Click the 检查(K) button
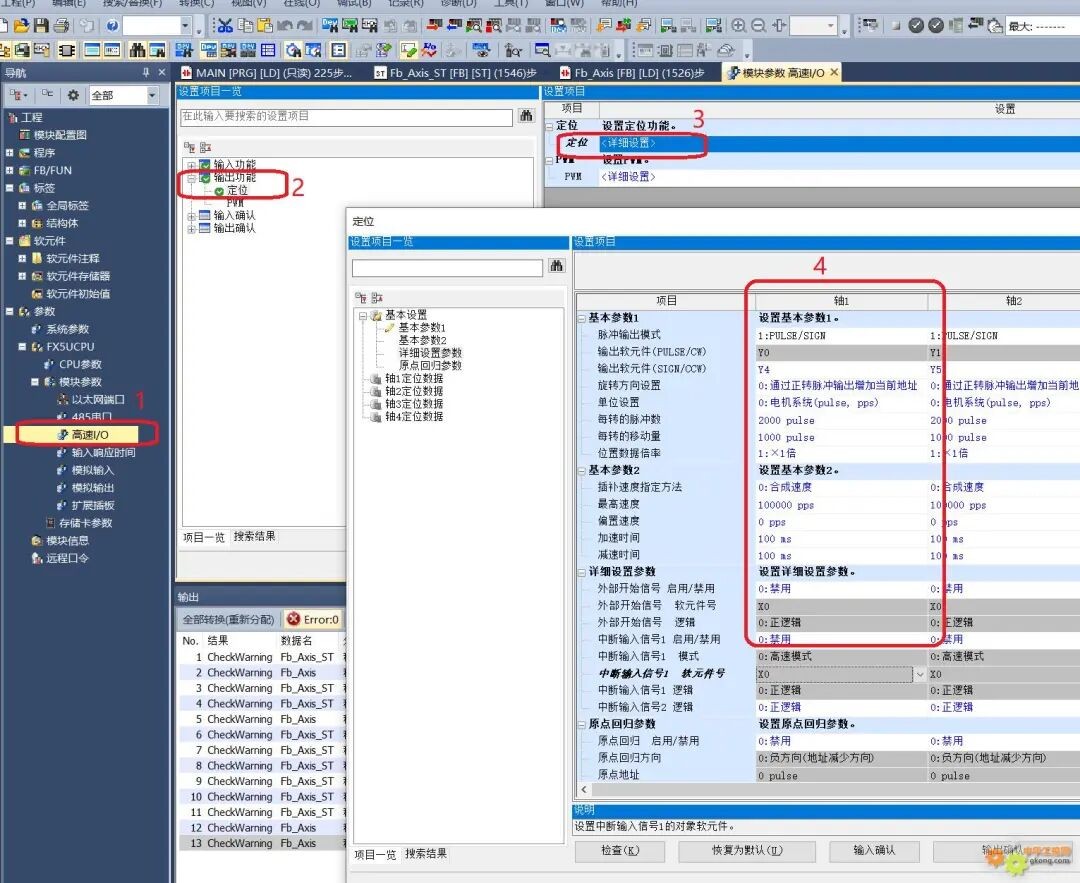Screen dimensions: 1080x883 pyautogui.click(x=619, y=851)
